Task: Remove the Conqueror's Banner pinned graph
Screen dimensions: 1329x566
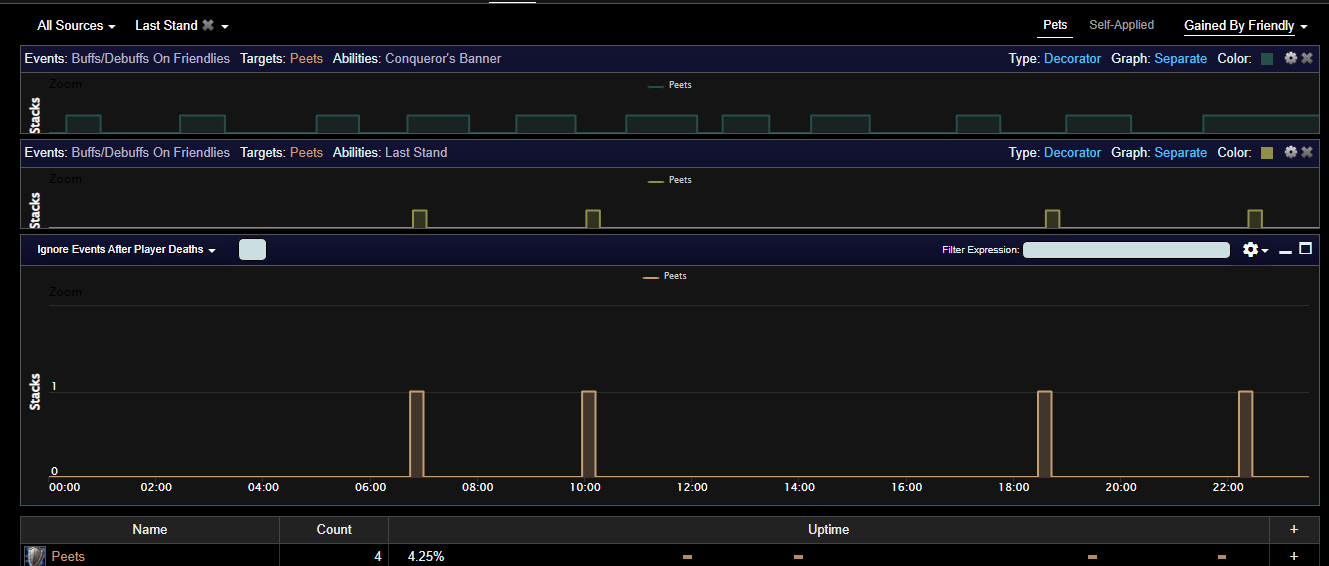Action: click(1306, 58)
